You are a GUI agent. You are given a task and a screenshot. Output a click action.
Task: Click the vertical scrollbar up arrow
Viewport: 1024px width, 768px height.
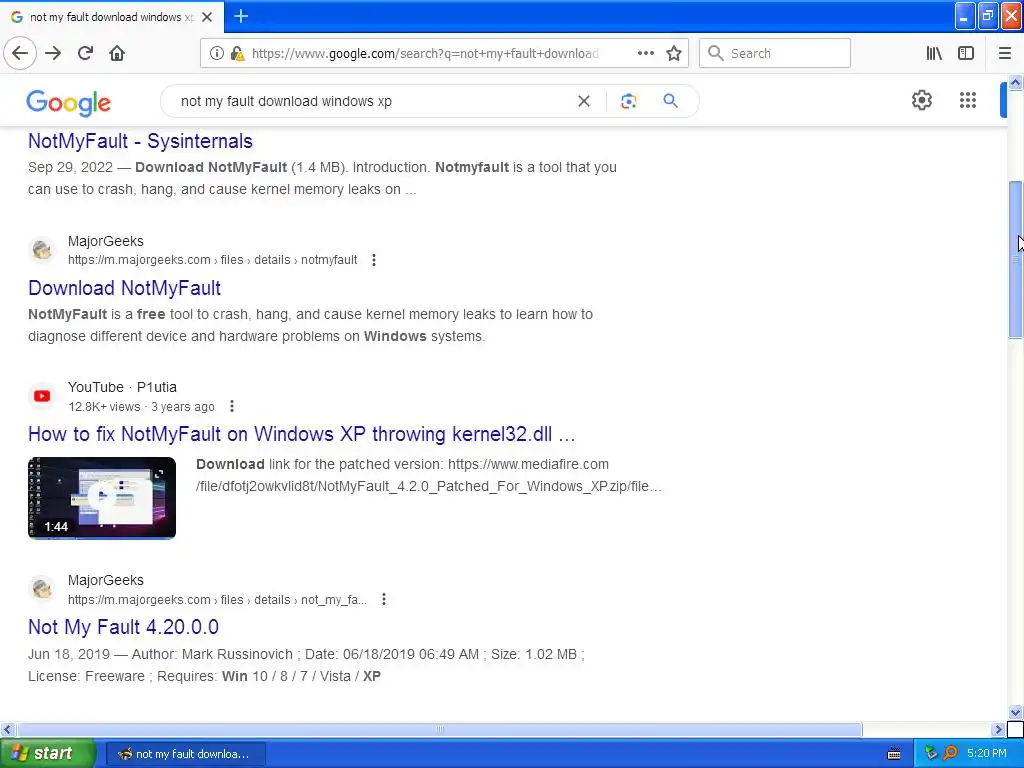tap(1015, 82)
